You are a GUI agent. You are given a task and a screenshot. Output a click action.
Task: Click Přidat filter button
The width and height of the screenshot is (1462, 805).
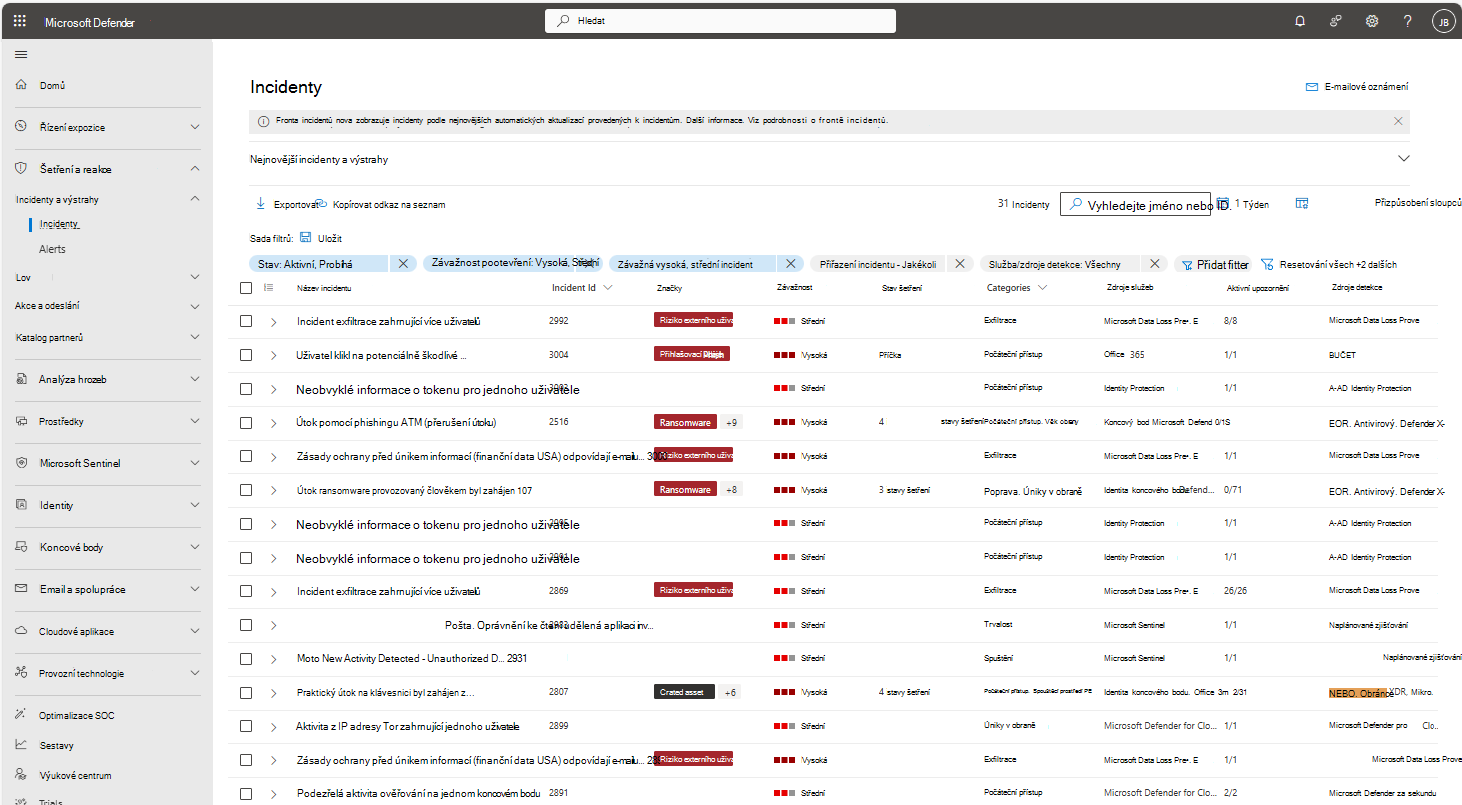pos(1215,265)
